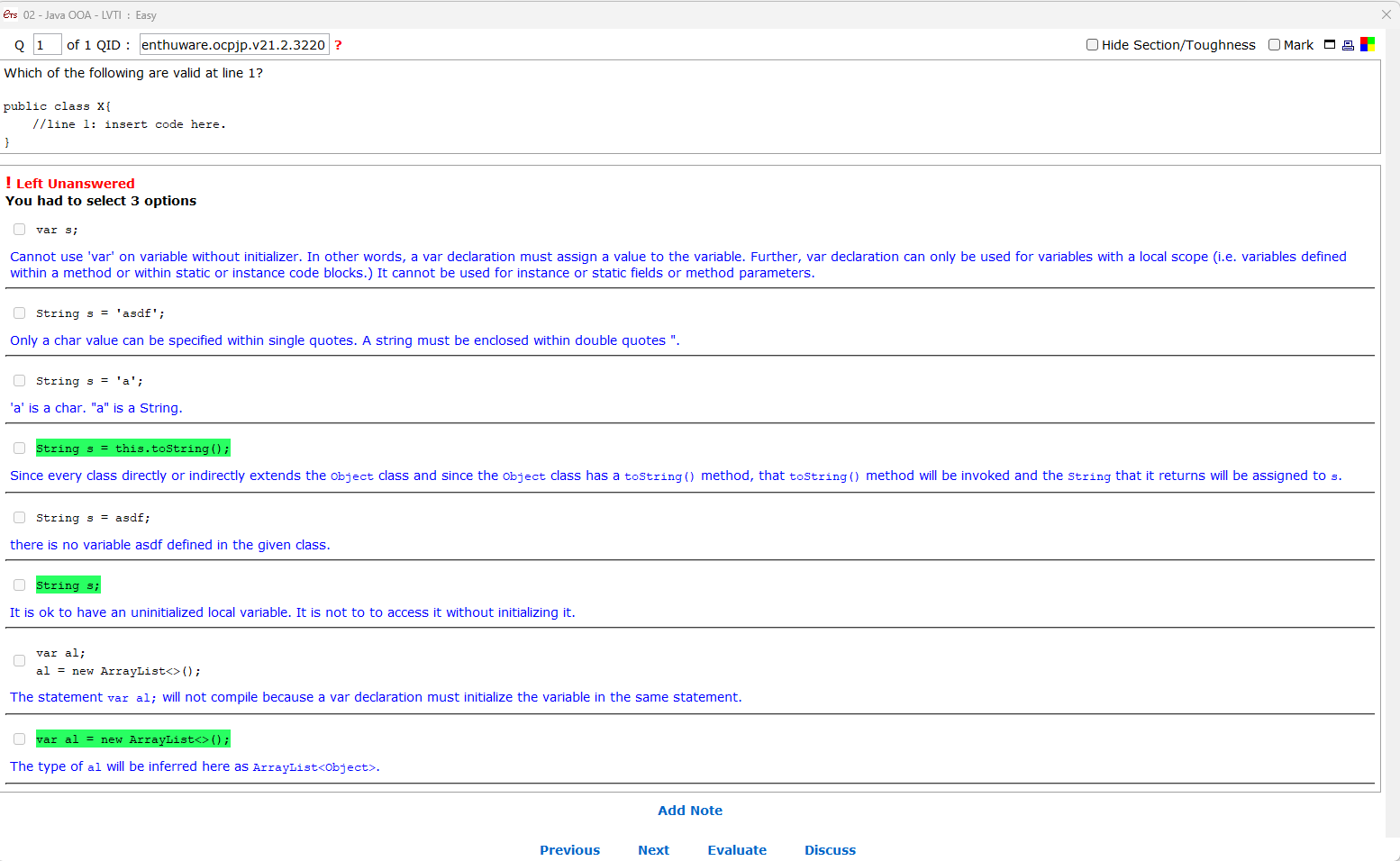
Task: Close the question window
Action: point(1386,14)
